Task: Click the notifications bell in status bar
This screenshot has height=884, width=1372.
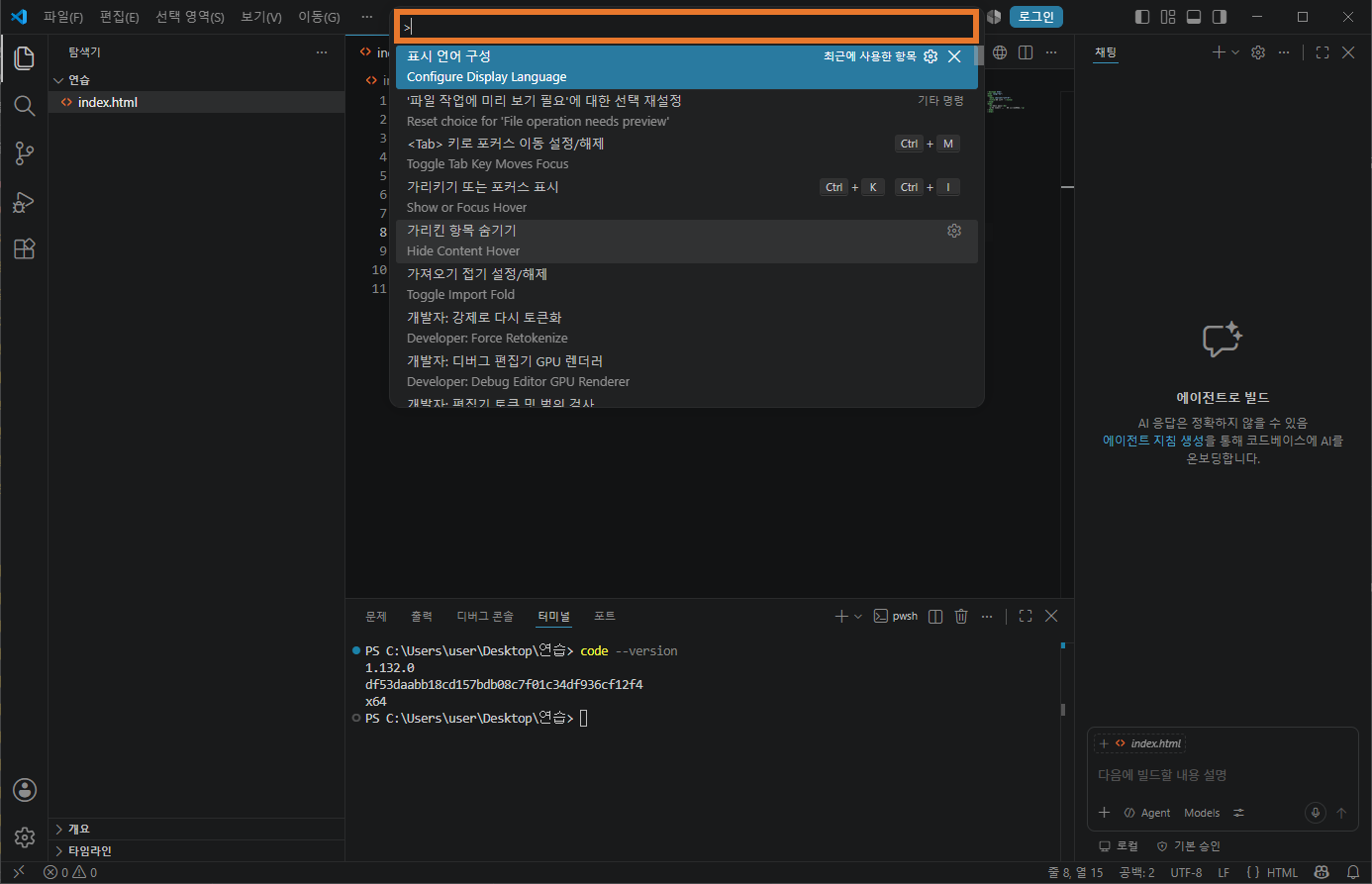Action: point(1353,872)
